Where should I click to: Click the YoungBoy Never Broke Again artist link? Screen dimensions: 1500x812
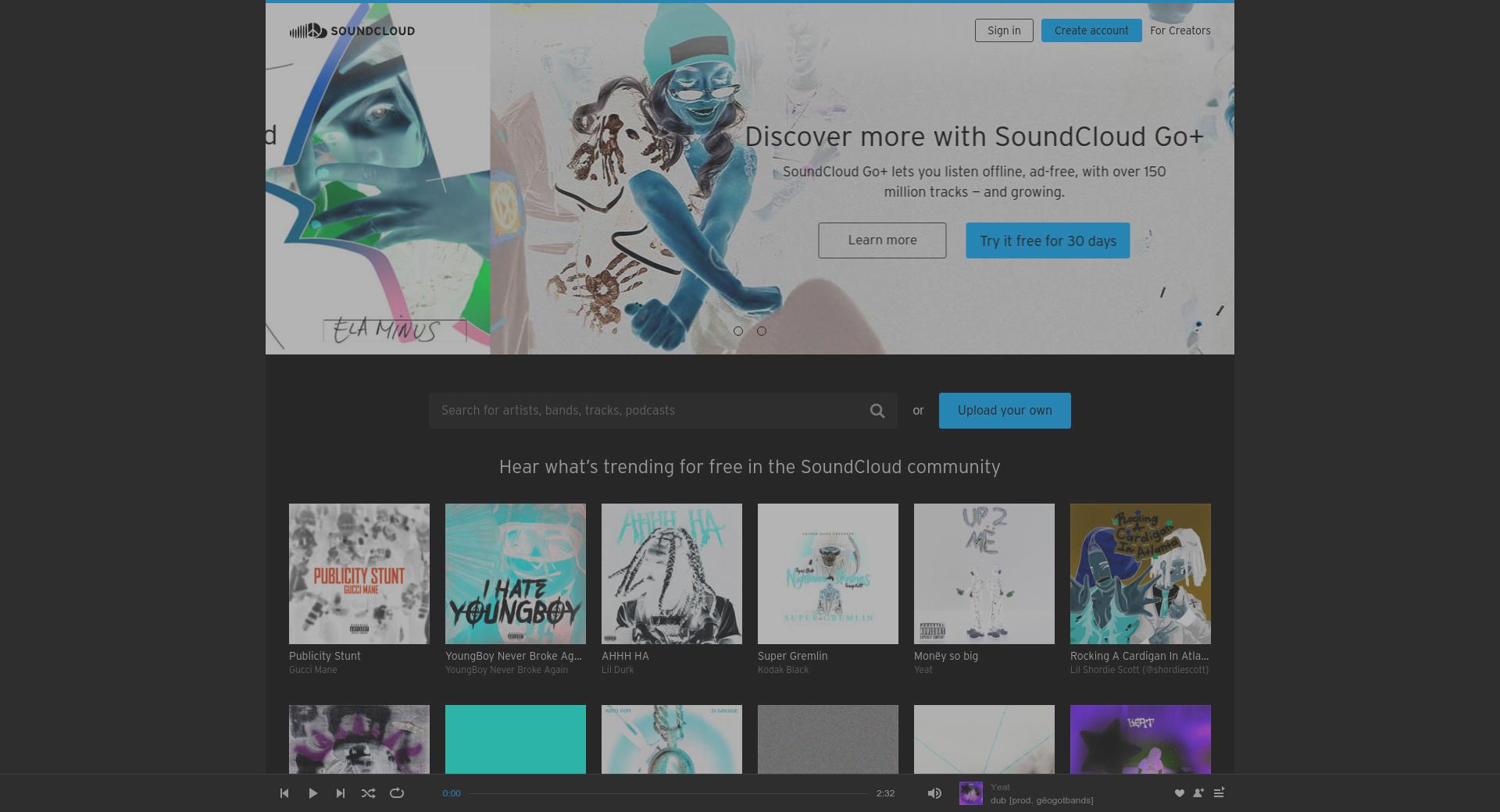tap(506, 670)
